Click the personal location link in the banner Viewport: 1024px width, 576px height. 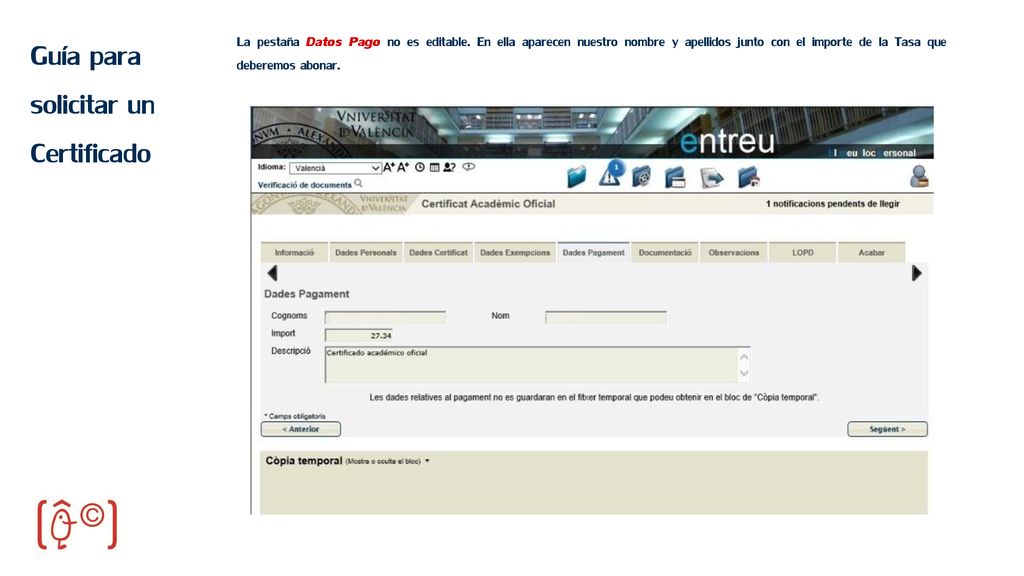872,153
